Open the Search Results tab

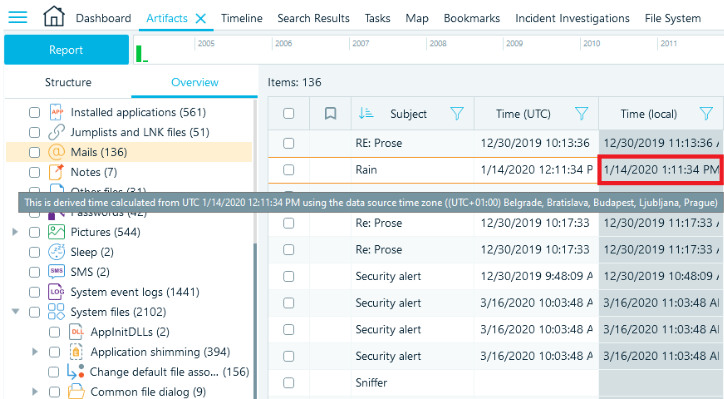pyautogui.click(x=314, y=18)
